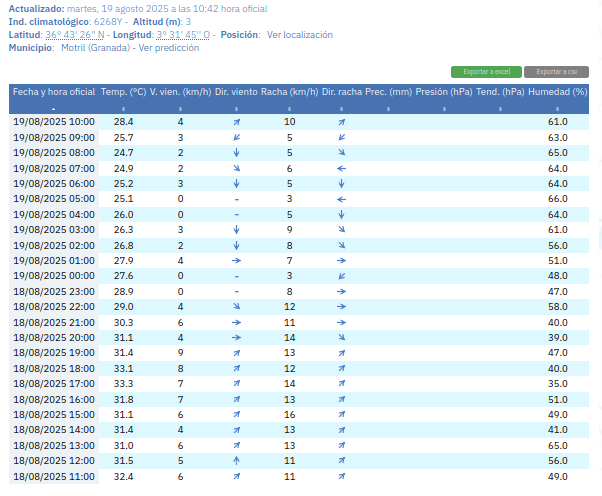This screenshot has width=602, height=496.
Task: Click sort arrows under Tend. (hPa) header
Action: click(499, 107)
